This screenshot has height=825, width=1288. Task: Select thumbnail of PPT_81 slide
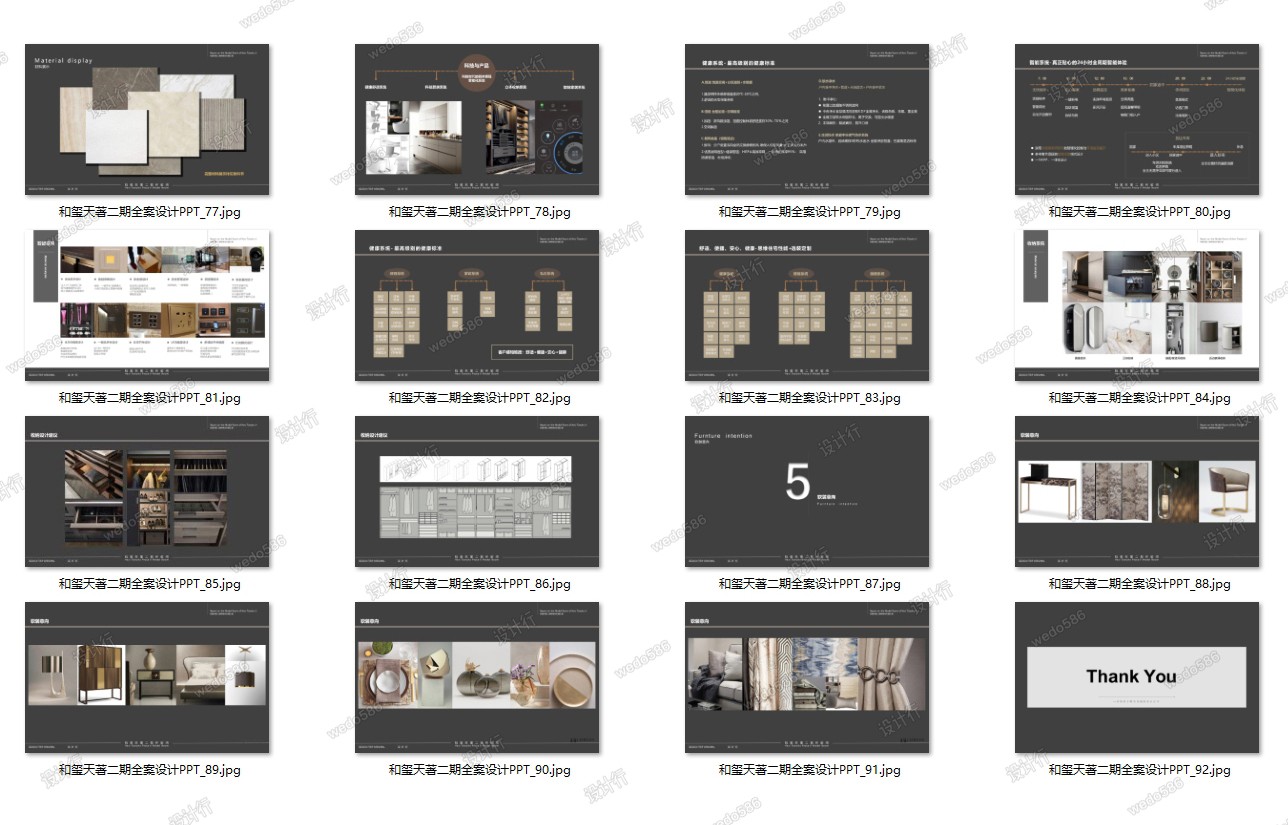click(147, 305)
